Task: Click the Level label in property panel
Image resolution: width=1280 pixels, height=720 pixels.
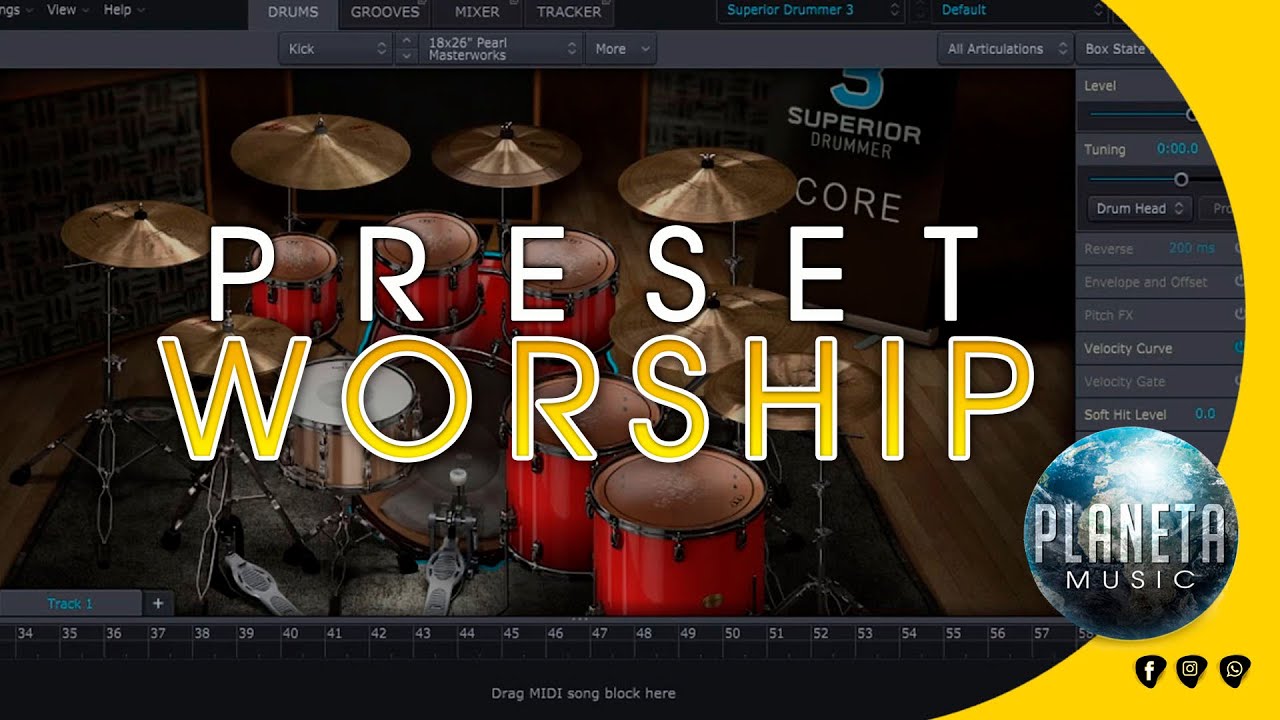Action: tap(1100, 86)
